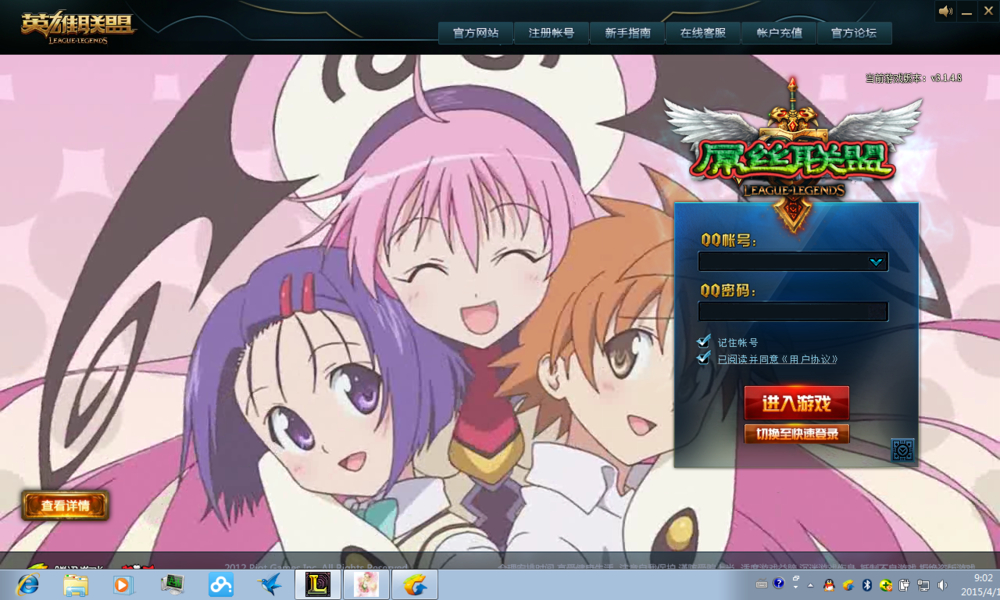Show hidden tray icons arrow
Image resolution: width=1000 pixels, height=600 pixels.
tap(811, 585)
